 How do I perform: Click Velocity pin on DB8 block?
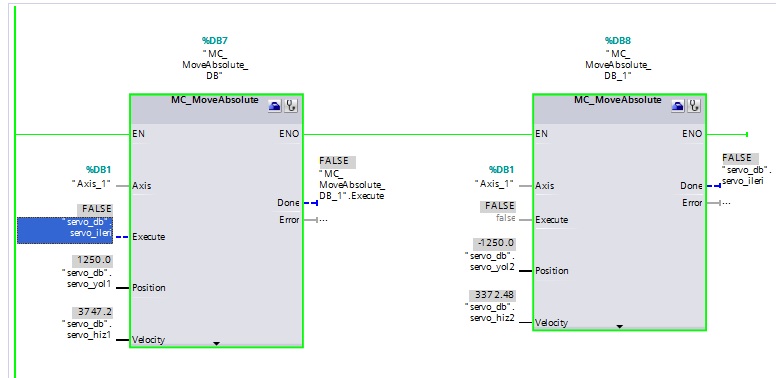pyautogui.click(x=551, y=323)
